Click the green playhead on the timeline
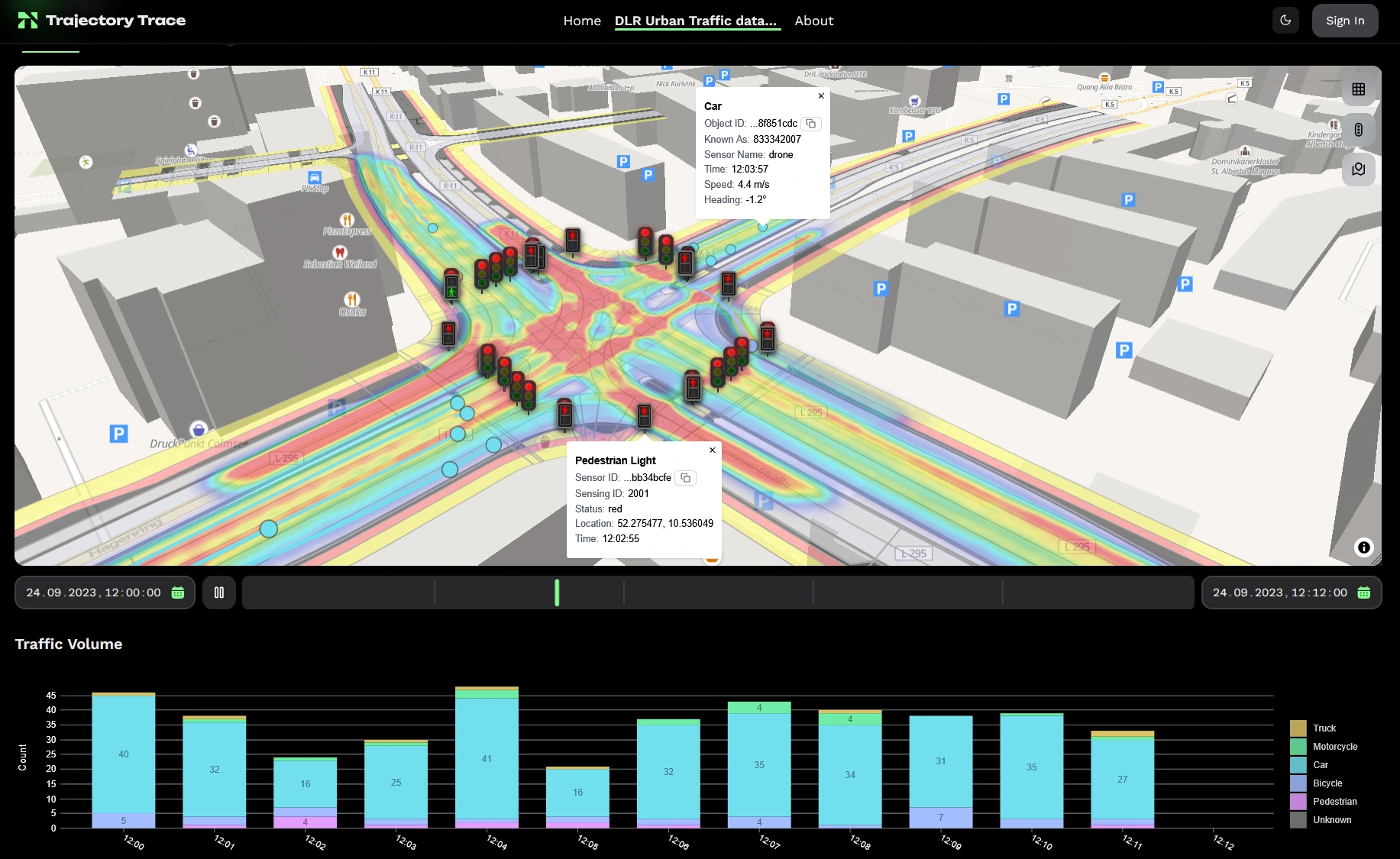 (x=557, y=592)
